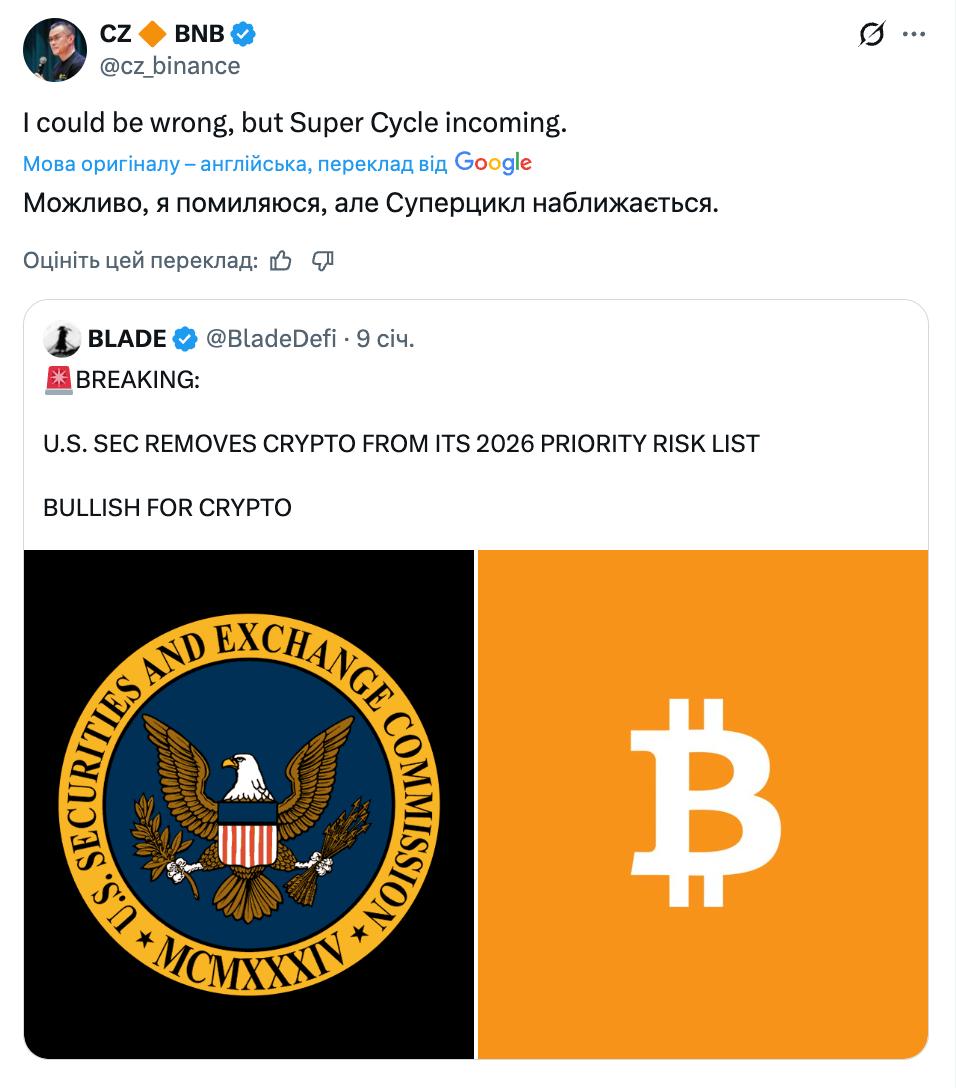Click the BLADE display name

click(x=127, y=339)
